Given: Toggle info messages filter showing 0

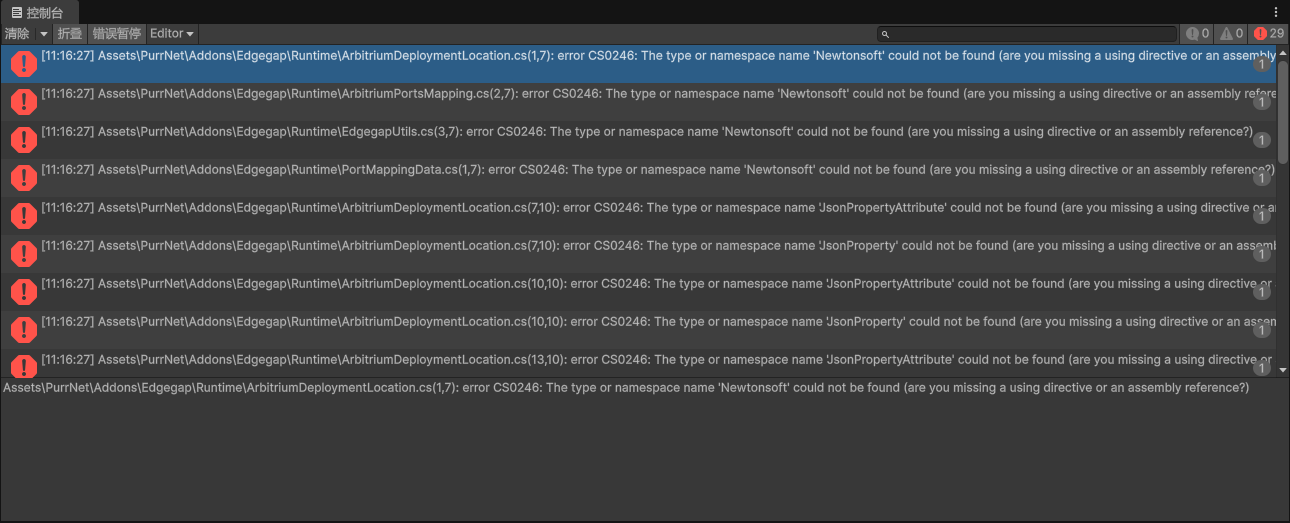Looking at the screenshot, I should pyautogui.click(x=1197, y=33).
